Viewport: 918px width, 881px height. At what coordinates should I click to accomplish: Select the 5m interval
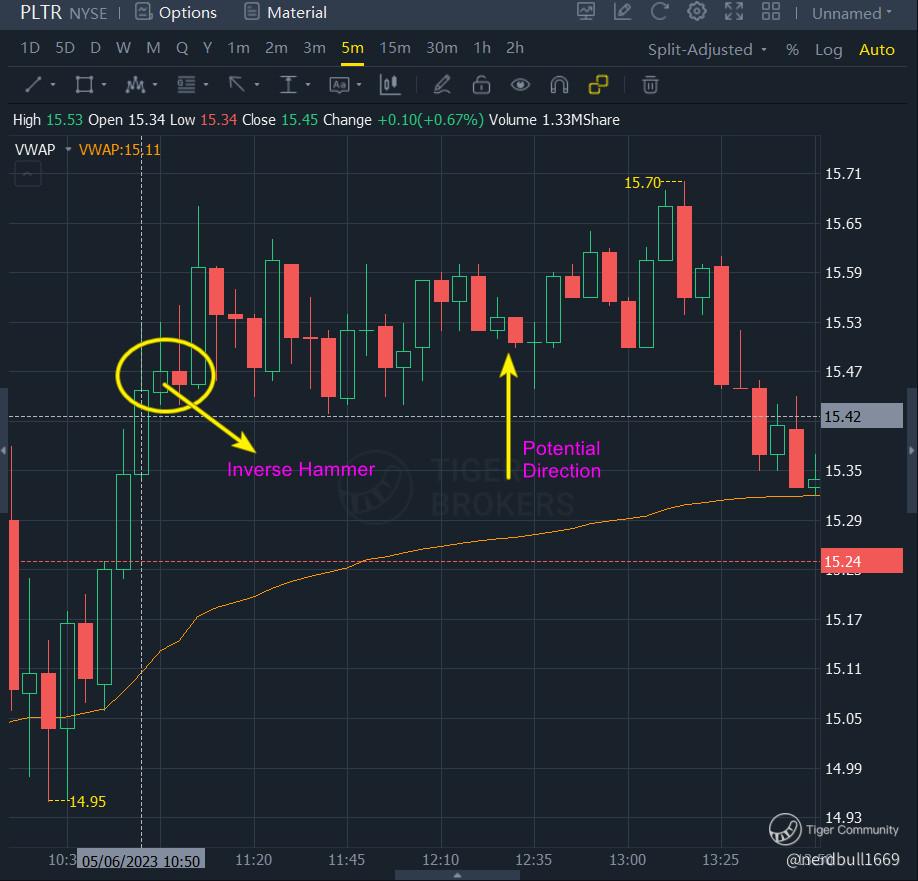tap(352, 48)
